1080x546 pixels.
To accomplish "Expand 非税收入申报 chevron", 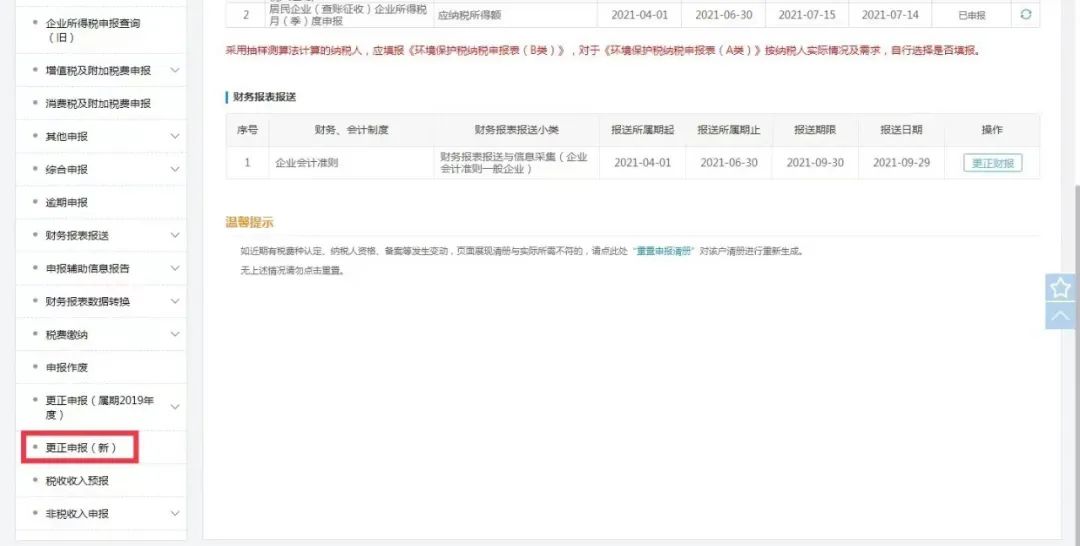I will tap(175, 514).
